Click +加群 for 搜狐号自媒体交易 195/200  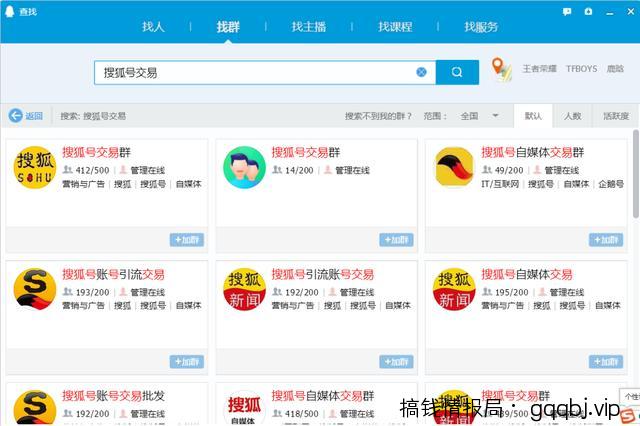(606, 362)
